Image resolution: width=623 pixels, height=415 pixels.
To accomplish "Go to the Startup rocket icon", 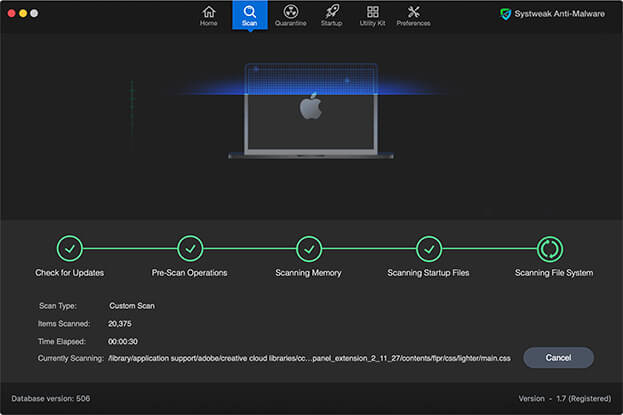I will [x=331, y=12].
